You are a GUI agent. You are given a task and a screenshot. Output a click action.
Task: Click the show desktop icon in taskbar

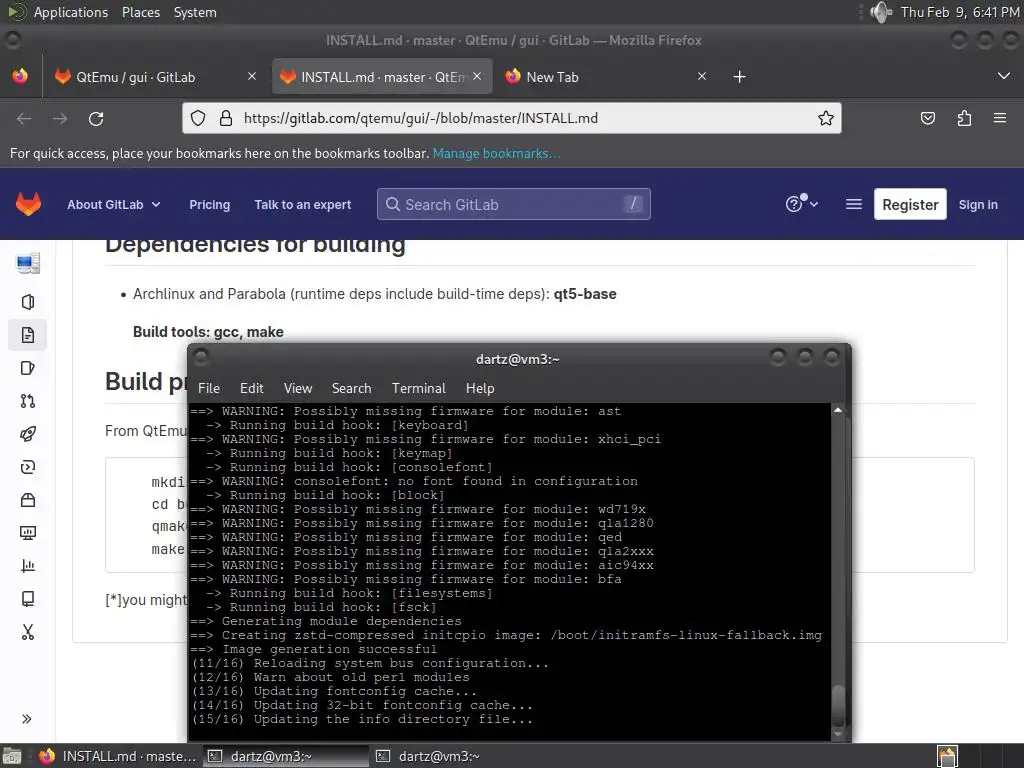point(11,756)
